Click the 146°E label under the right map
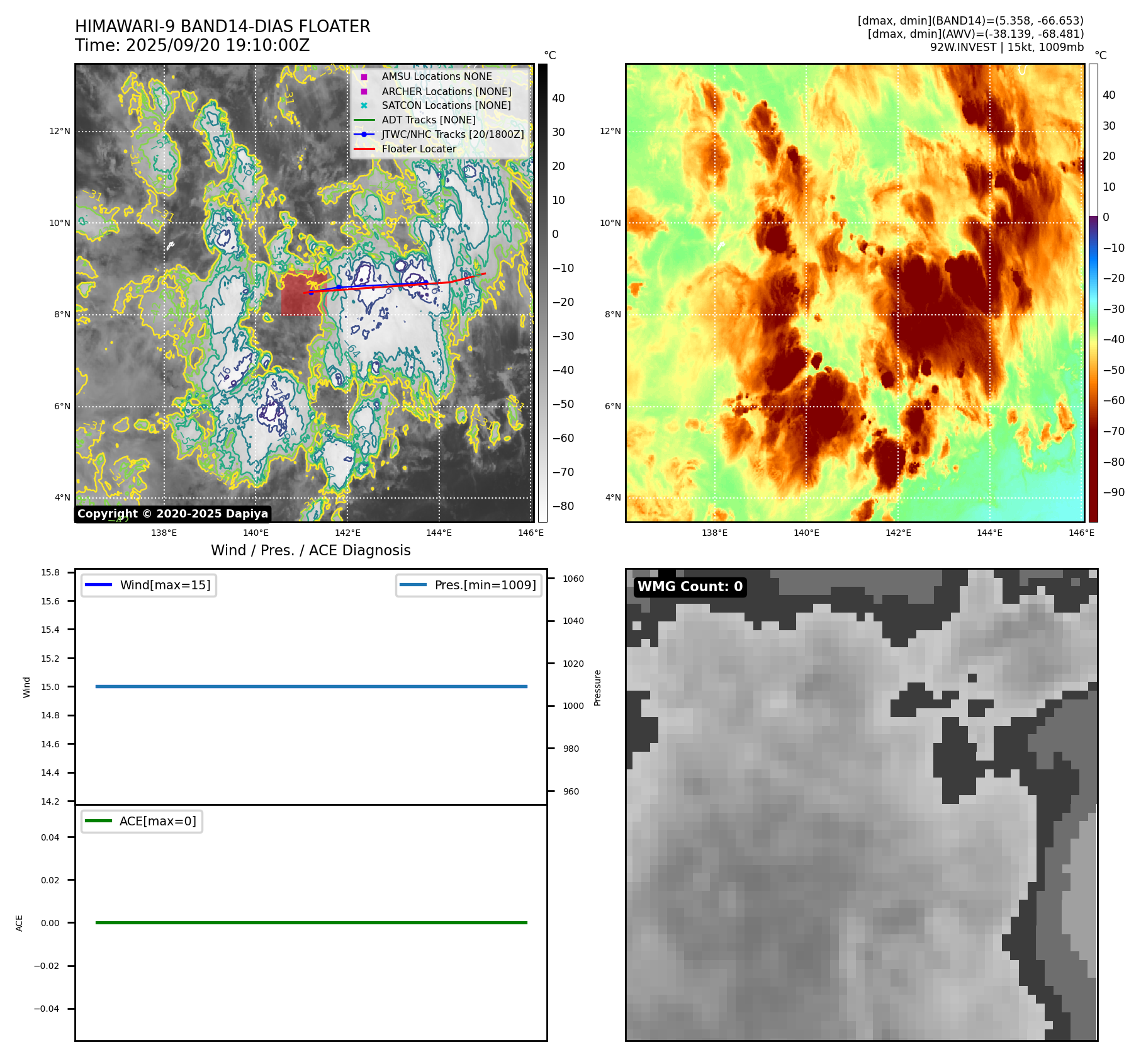 pos(1081,533)
